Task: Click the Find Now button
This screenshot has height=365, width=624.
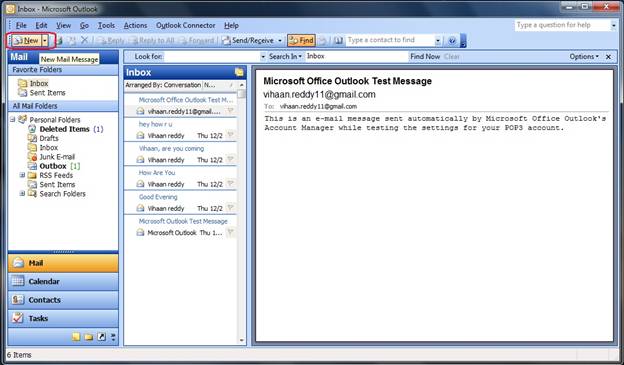Action: (425, 57)
